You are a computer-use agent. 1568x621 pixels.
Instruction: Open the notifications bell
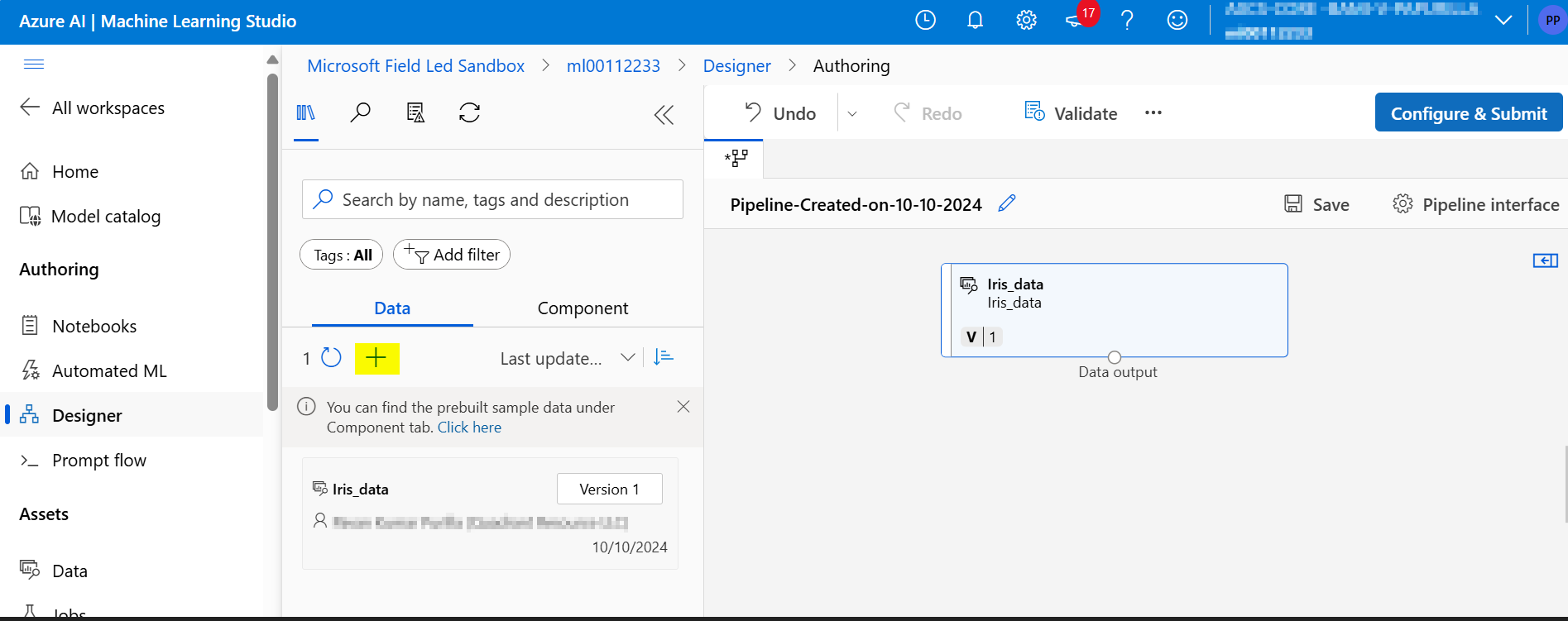pyautogui.click(x=976, y=21)
